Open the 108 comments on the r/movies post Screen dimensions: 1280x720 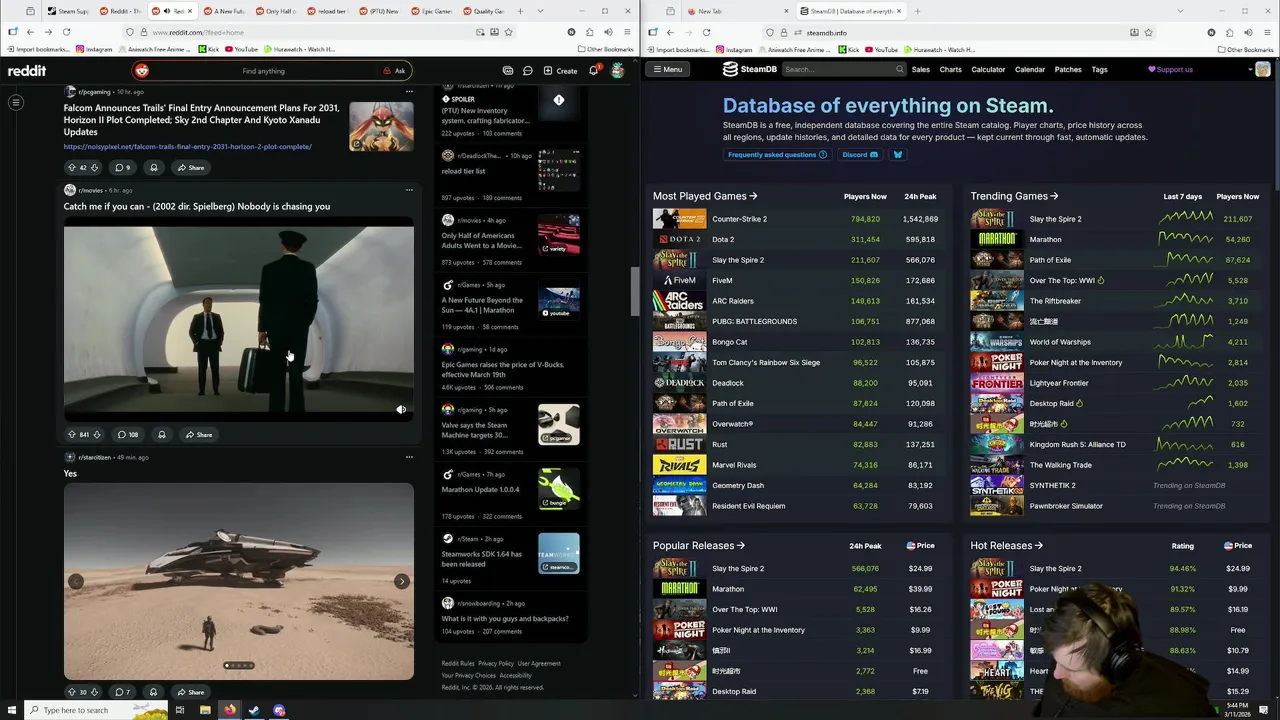[127, 434]
